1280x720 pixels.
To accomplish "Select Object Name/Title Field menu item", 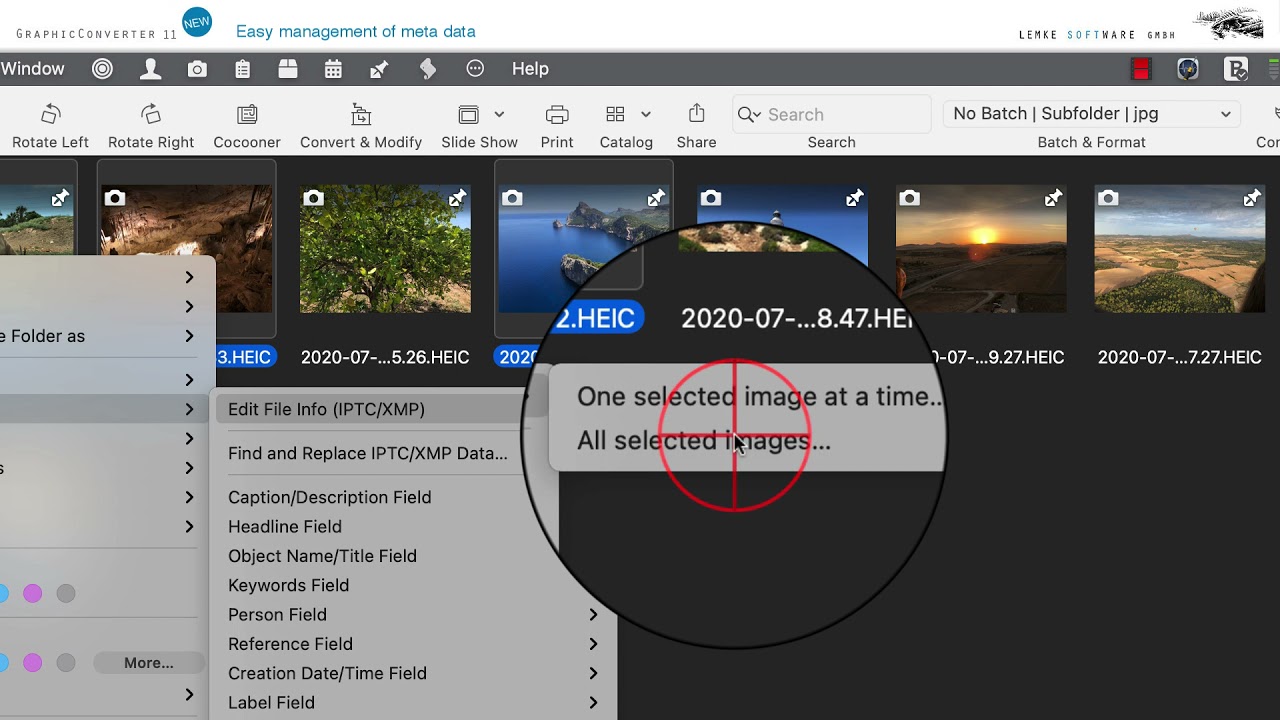I will tap(322, 556).
